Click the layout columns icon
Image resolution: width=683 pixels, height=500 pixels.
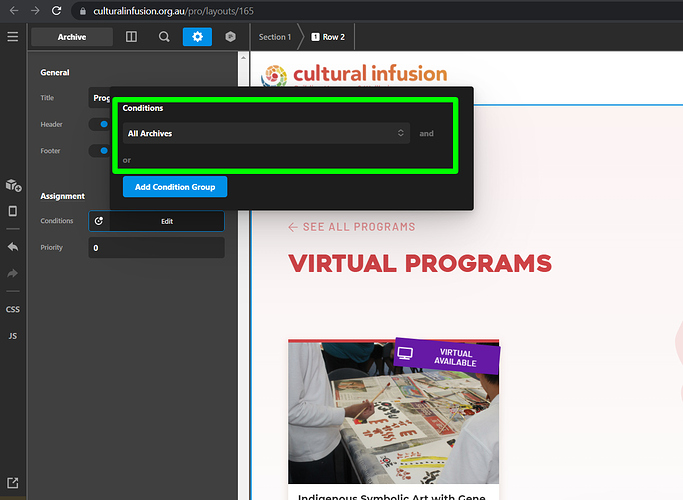tap(131, 37)
